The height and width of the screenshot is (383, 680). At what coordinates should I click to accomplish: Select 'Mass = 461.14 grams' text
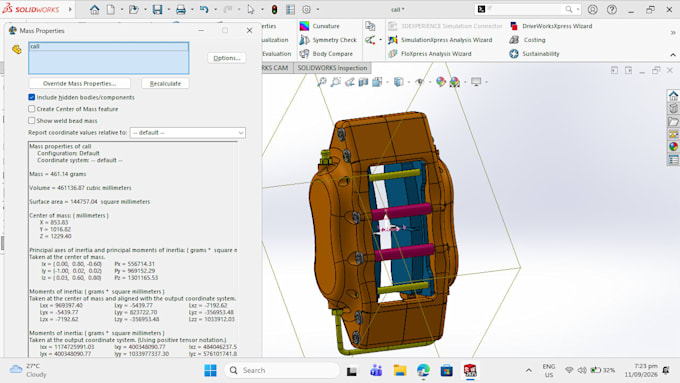click(58, 174)
